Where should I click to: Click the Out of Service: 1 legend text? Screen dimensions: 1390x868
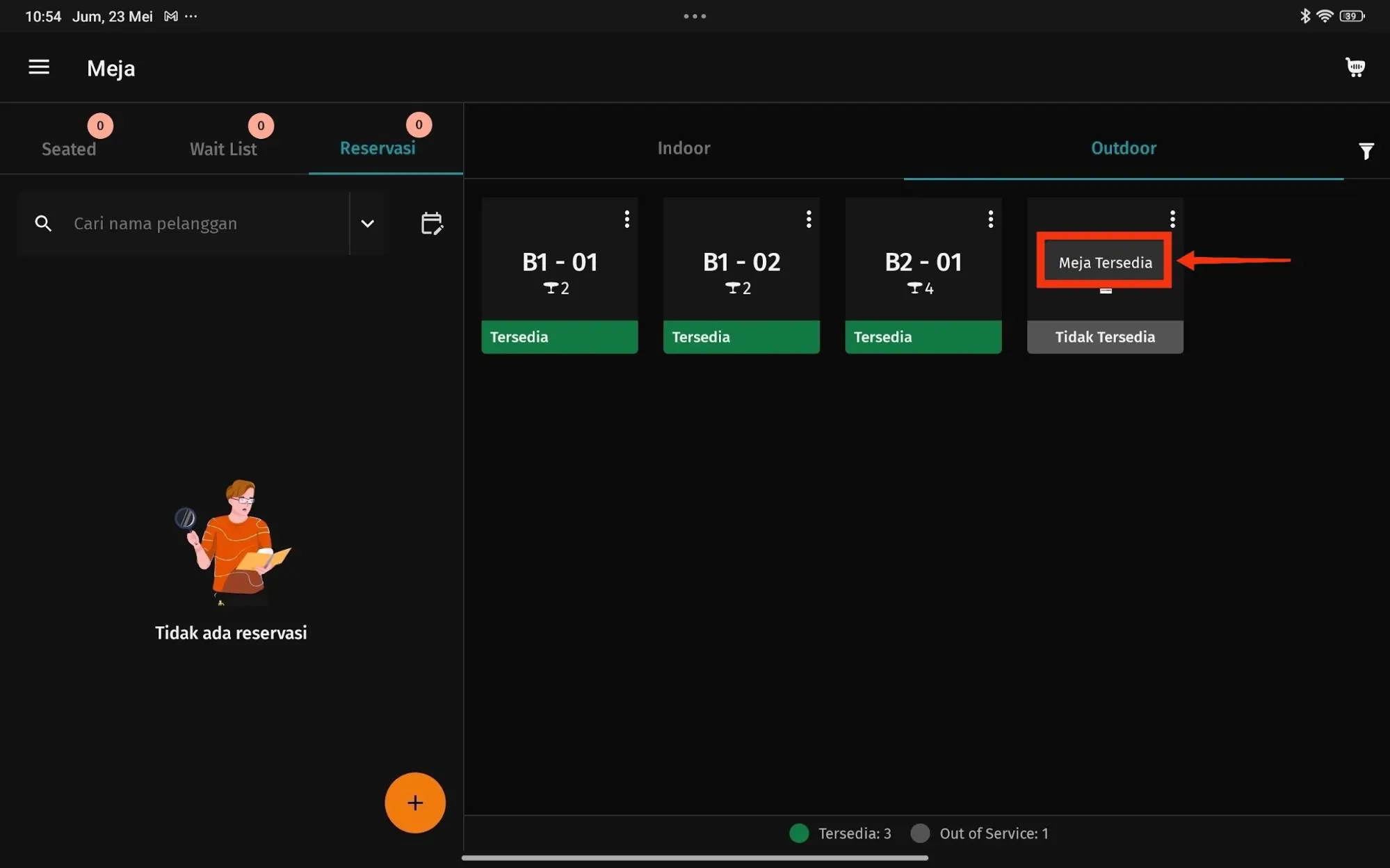994,833
